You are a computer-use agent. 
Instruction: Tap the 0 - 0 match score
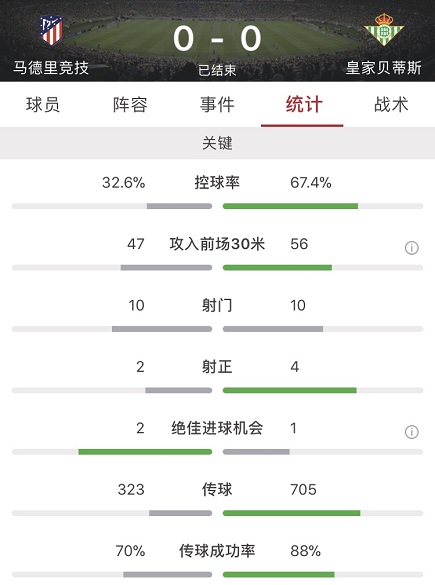[x=217, y=39]
